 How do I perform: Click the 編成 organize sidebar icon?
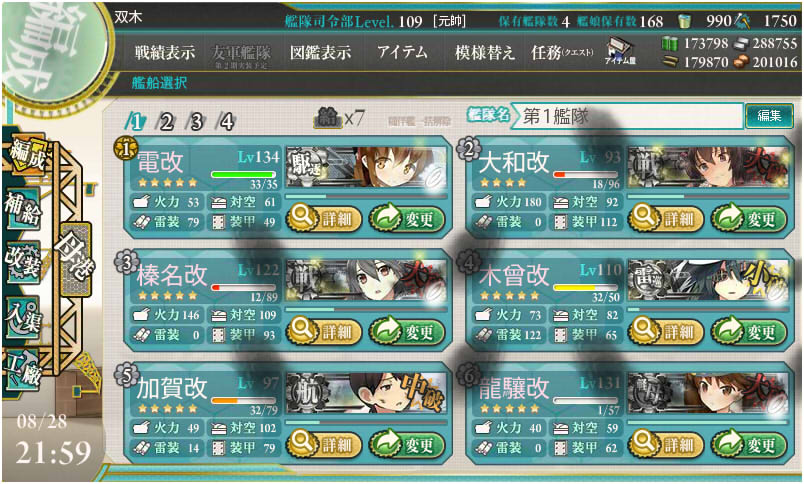(27, 156)
